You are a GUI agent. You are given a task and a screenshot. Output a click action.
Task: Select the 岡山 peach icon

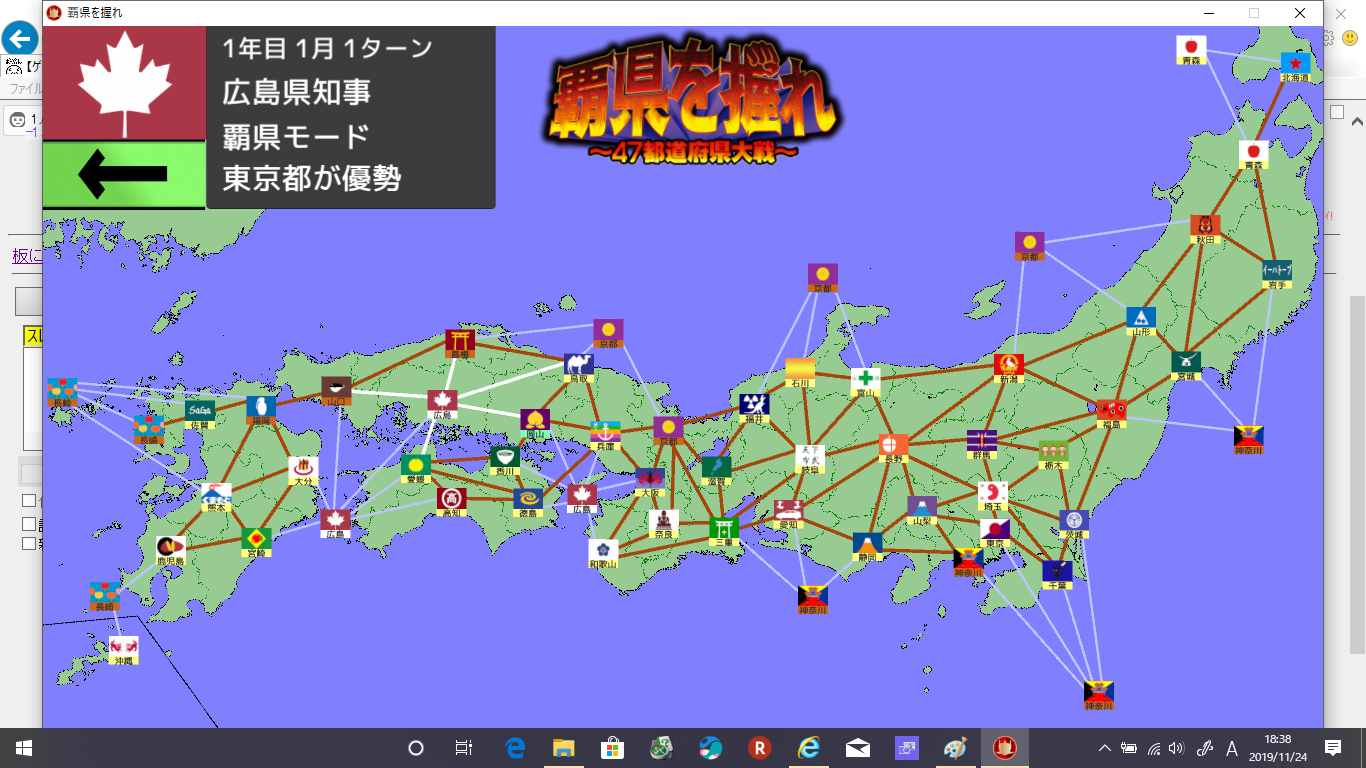point(535,424)
